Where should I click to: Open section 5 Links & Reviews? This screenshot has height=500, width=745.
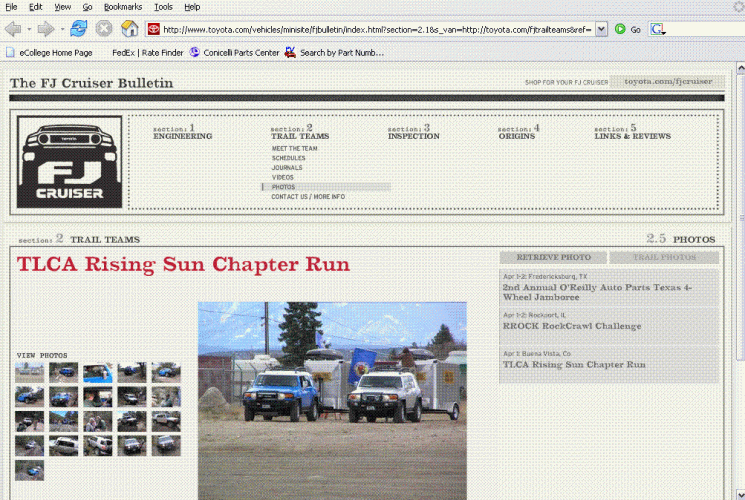click(x=632, y=132)
